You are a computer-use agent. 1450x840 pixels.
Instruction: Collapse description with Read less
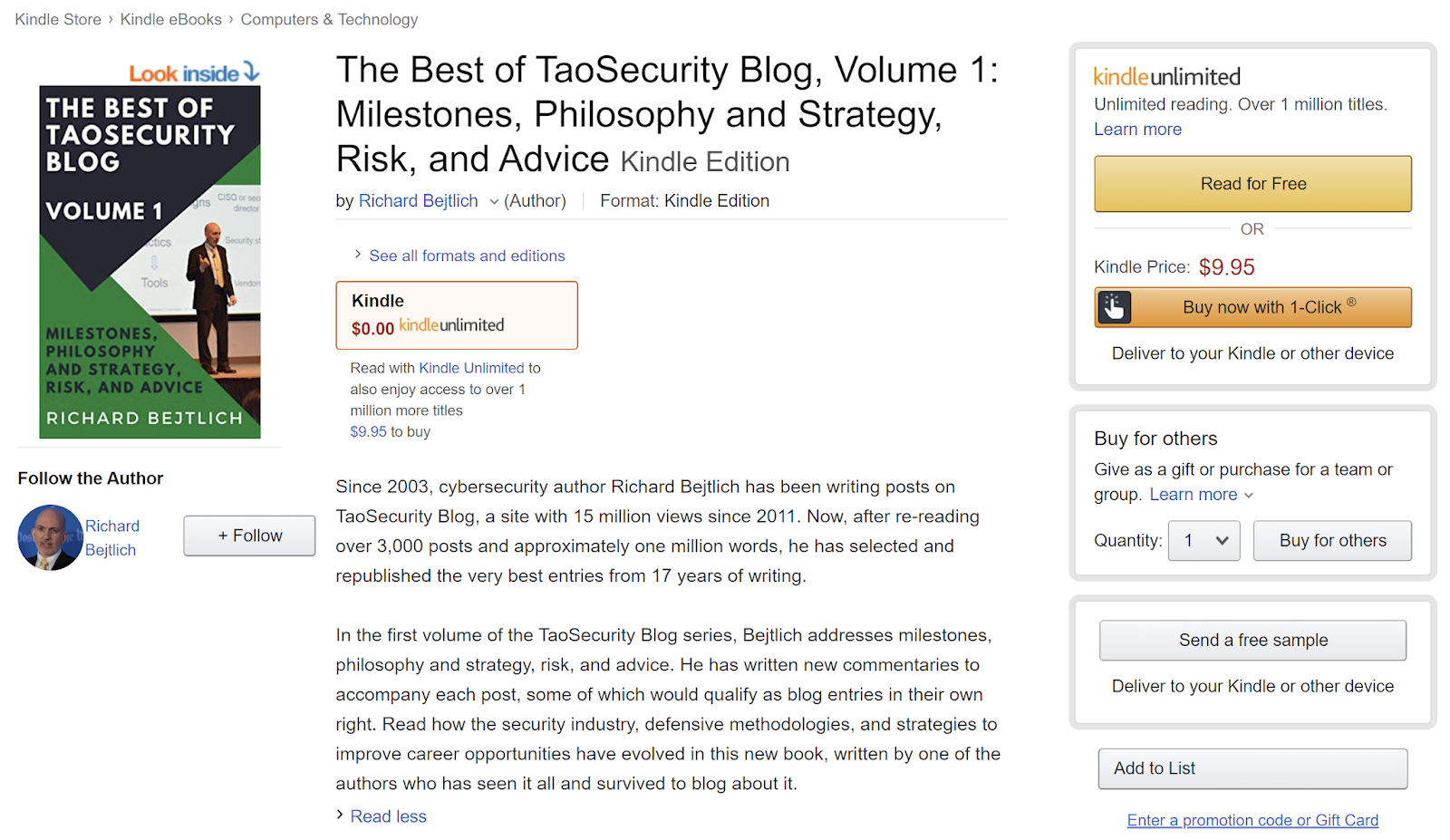pos(388,816)
